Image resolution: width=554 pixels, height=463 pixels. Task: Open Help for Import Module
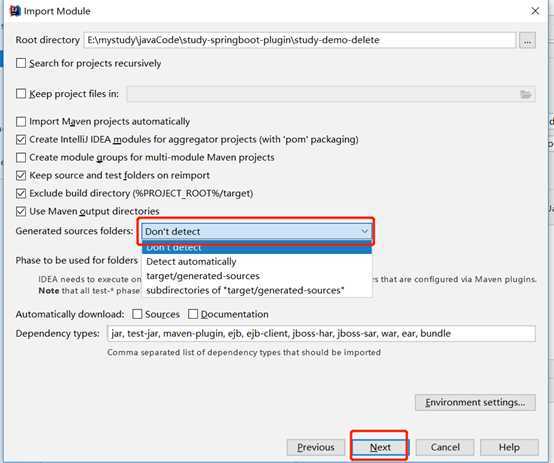[509, 447]
